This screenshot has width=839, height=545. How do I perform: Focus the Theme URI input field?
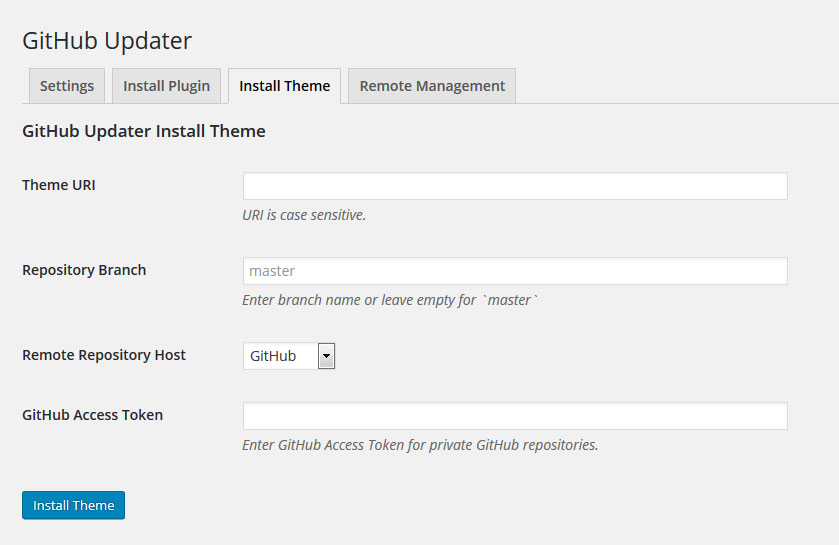(515, 186)
